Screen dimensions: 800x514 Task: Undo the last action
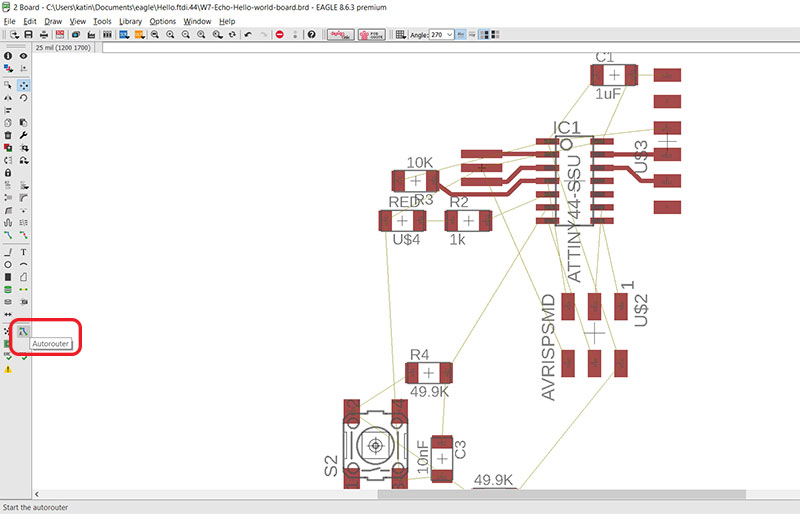(x=248, y=35)
